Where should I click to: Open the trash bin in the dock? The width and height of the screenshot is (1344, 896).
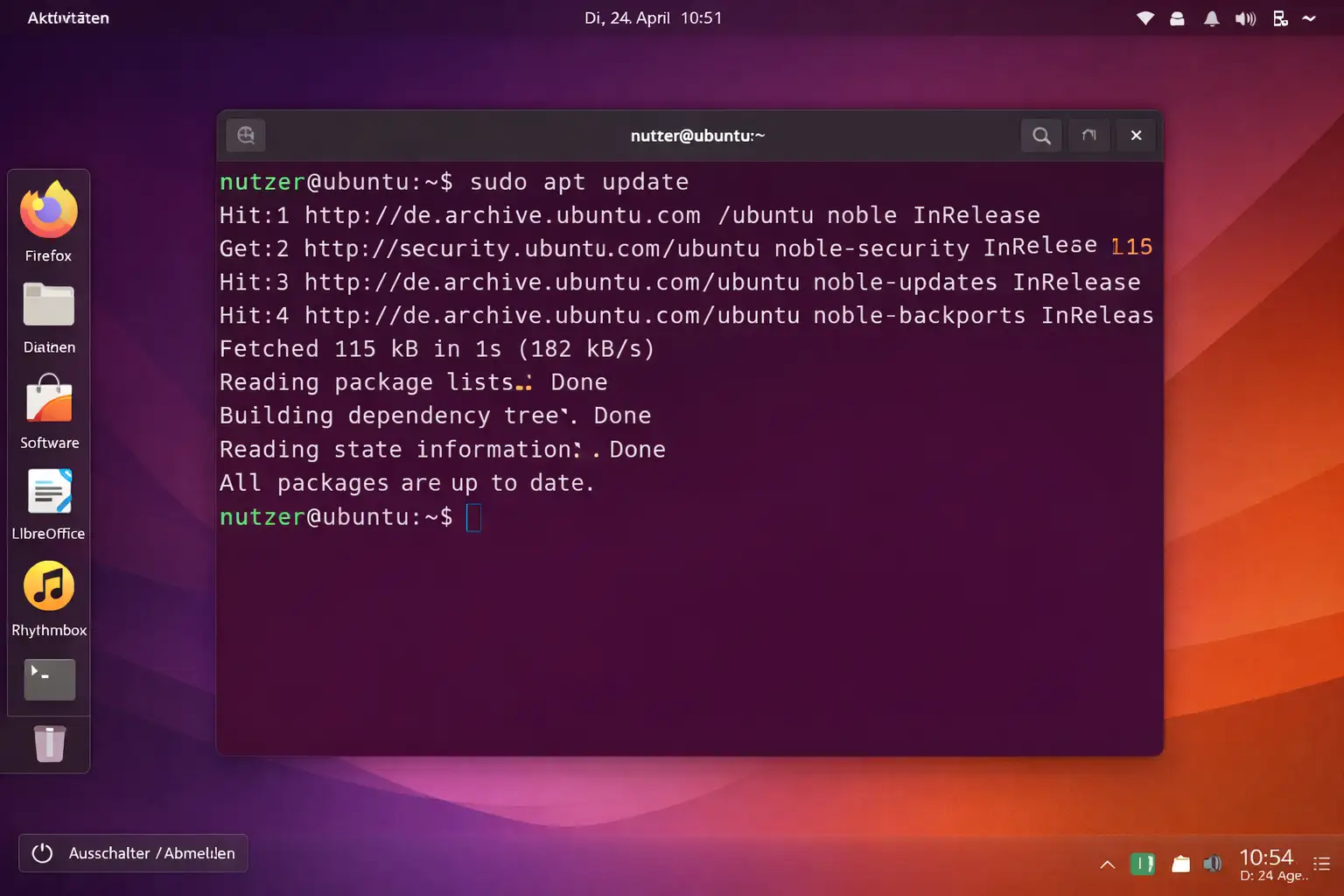click(x=48, y=744)
